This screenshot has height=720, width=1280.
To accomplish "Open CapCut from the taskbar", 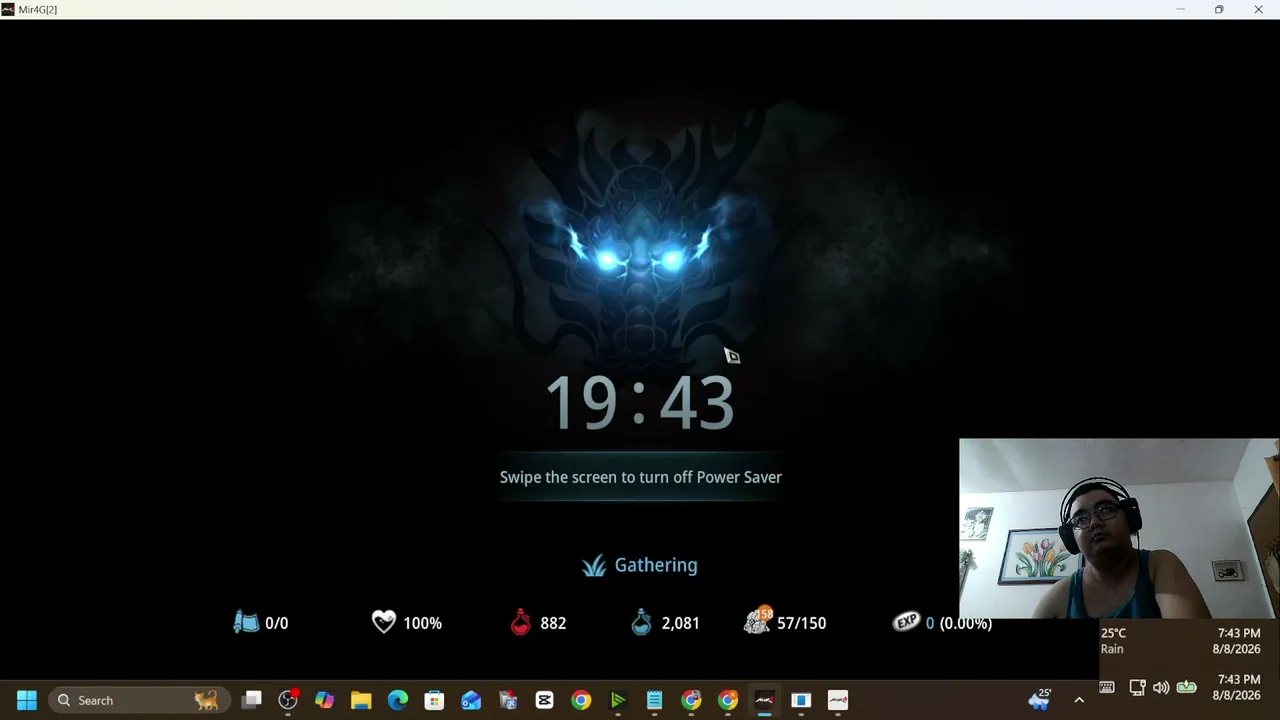I will 544,700.
